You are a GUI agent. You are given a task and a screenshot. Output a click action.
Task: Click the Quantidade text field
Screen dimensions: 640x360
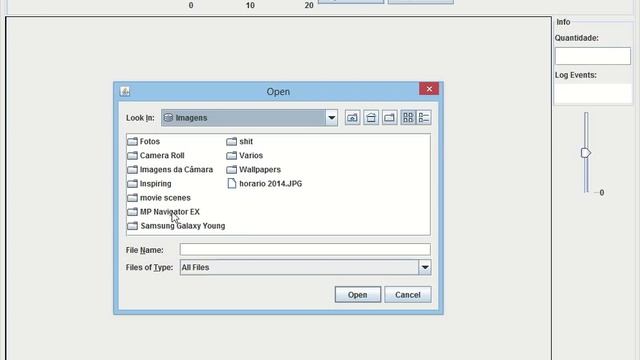593,56
